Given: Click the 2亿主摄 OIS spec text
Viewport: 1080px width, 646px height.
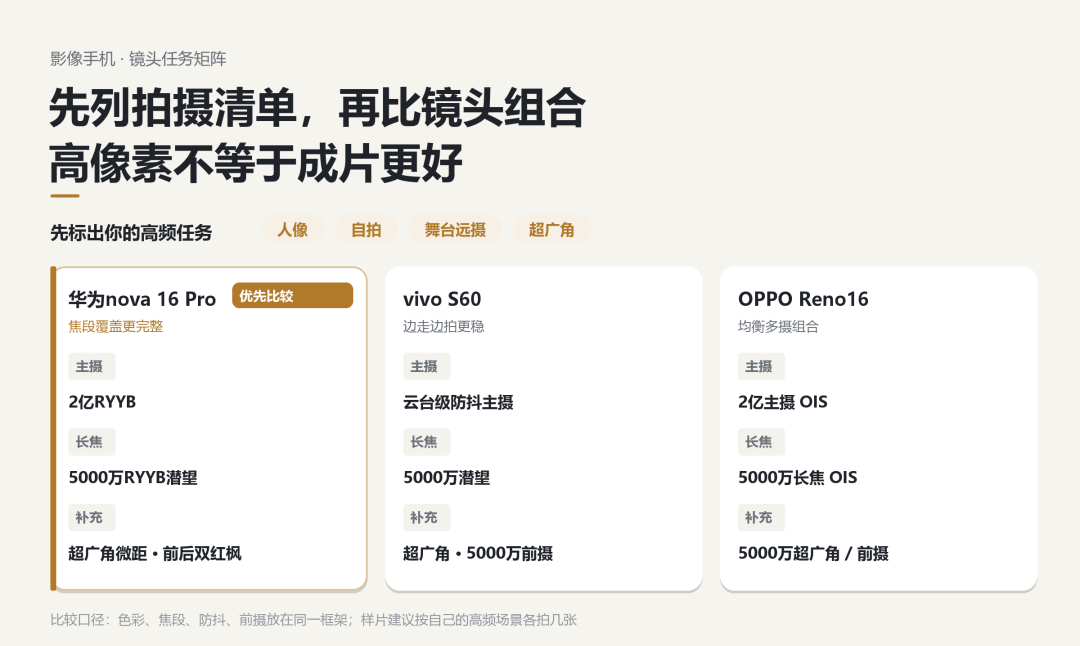Looking at the screenshot, I should [782, 402].
